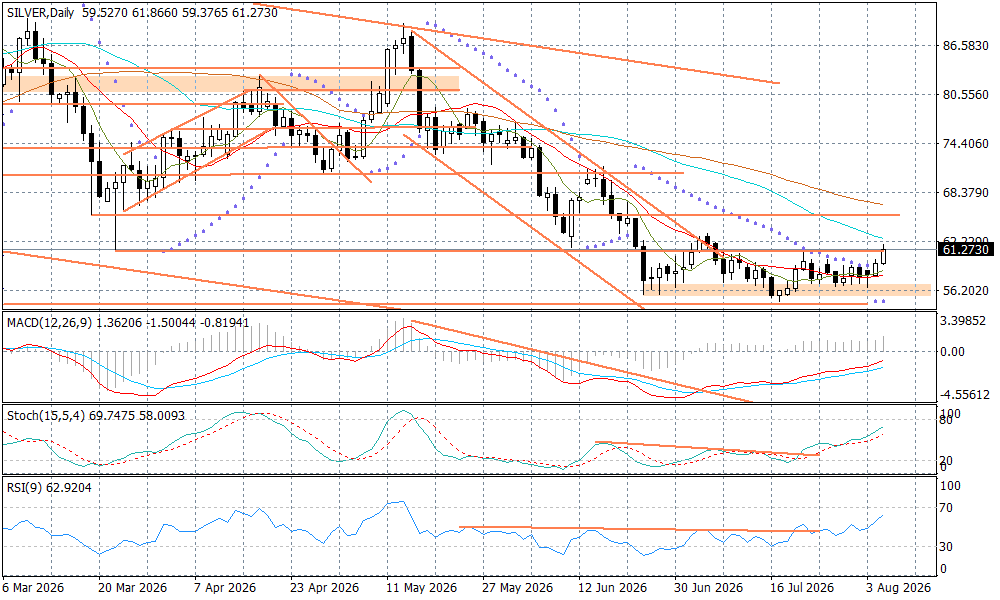Click the 7 Apr 2026 date label

pos(224,587)
